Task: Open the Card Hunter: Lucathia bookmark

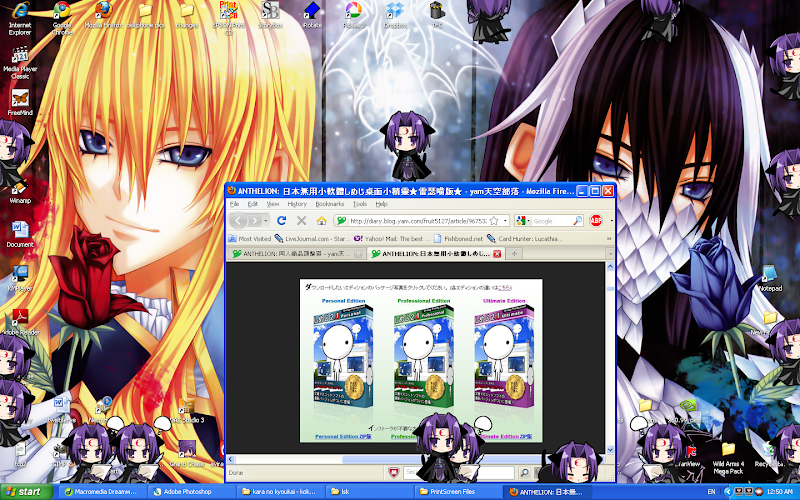Action: pyautogui.click(x=525, y=238)
